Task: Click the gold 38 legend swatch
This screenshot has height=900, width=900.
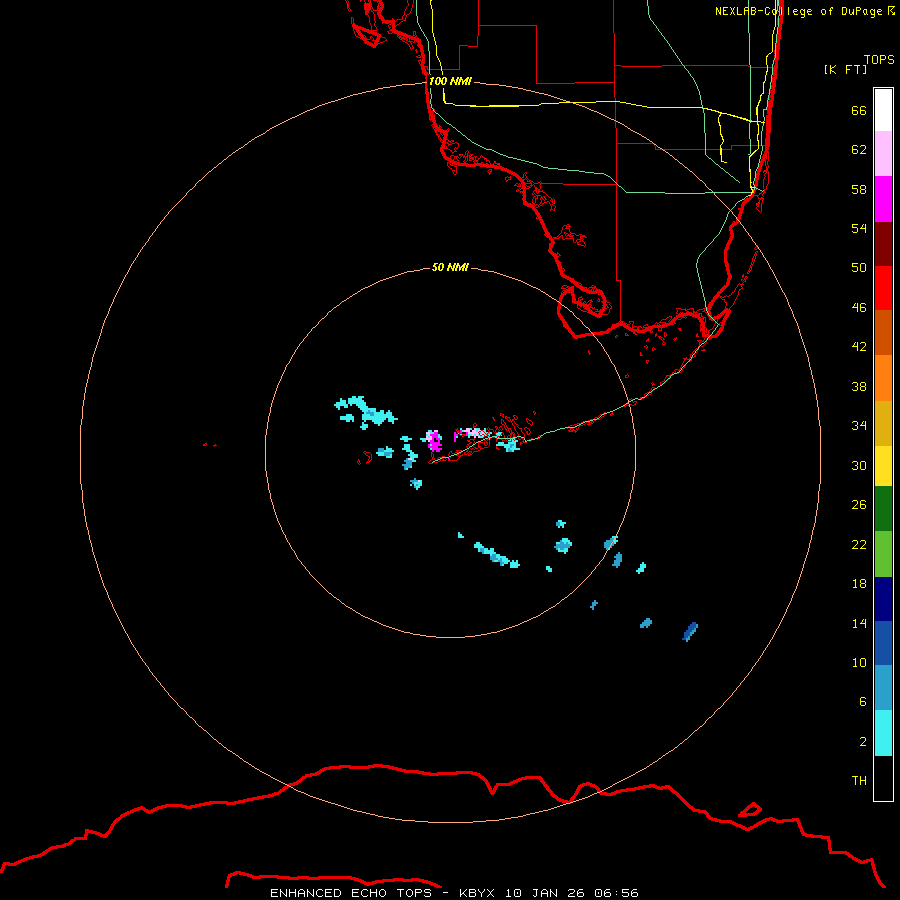Action: tap(883, 423)
